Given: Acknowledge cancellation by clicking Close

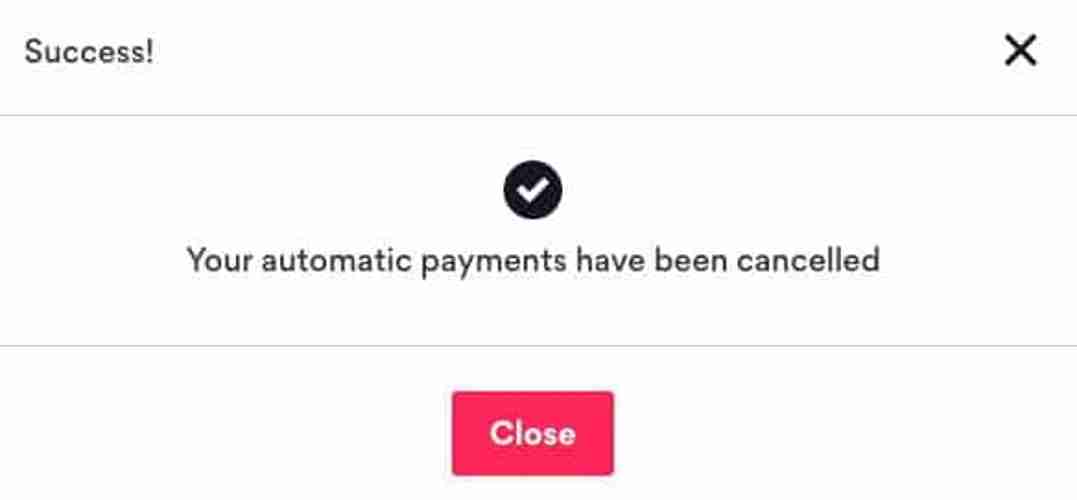Looking at the screenshot, I should (532, 433).
